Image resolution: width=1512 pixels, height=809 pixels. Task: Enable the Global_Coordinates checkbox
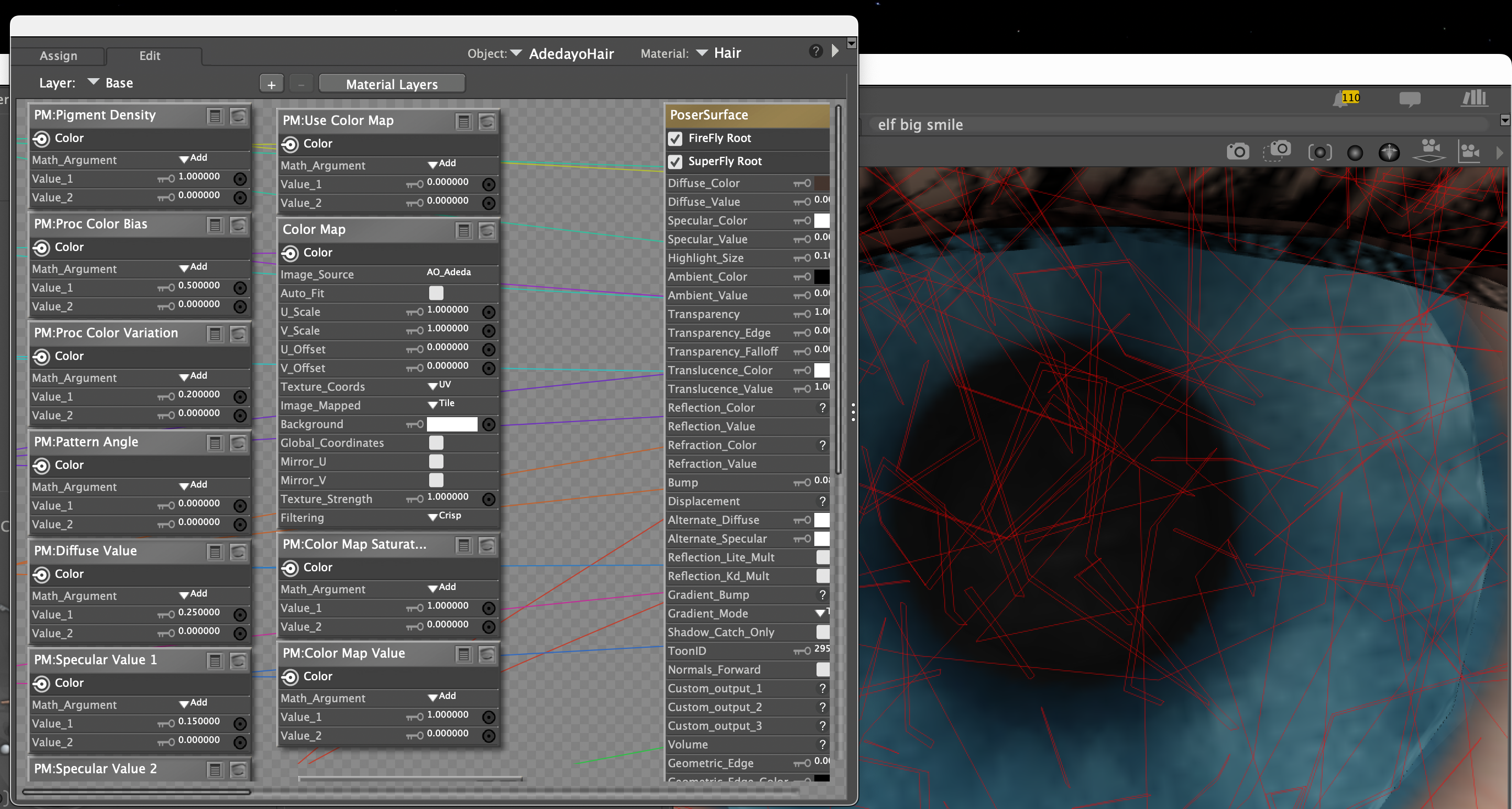point(436,442)
